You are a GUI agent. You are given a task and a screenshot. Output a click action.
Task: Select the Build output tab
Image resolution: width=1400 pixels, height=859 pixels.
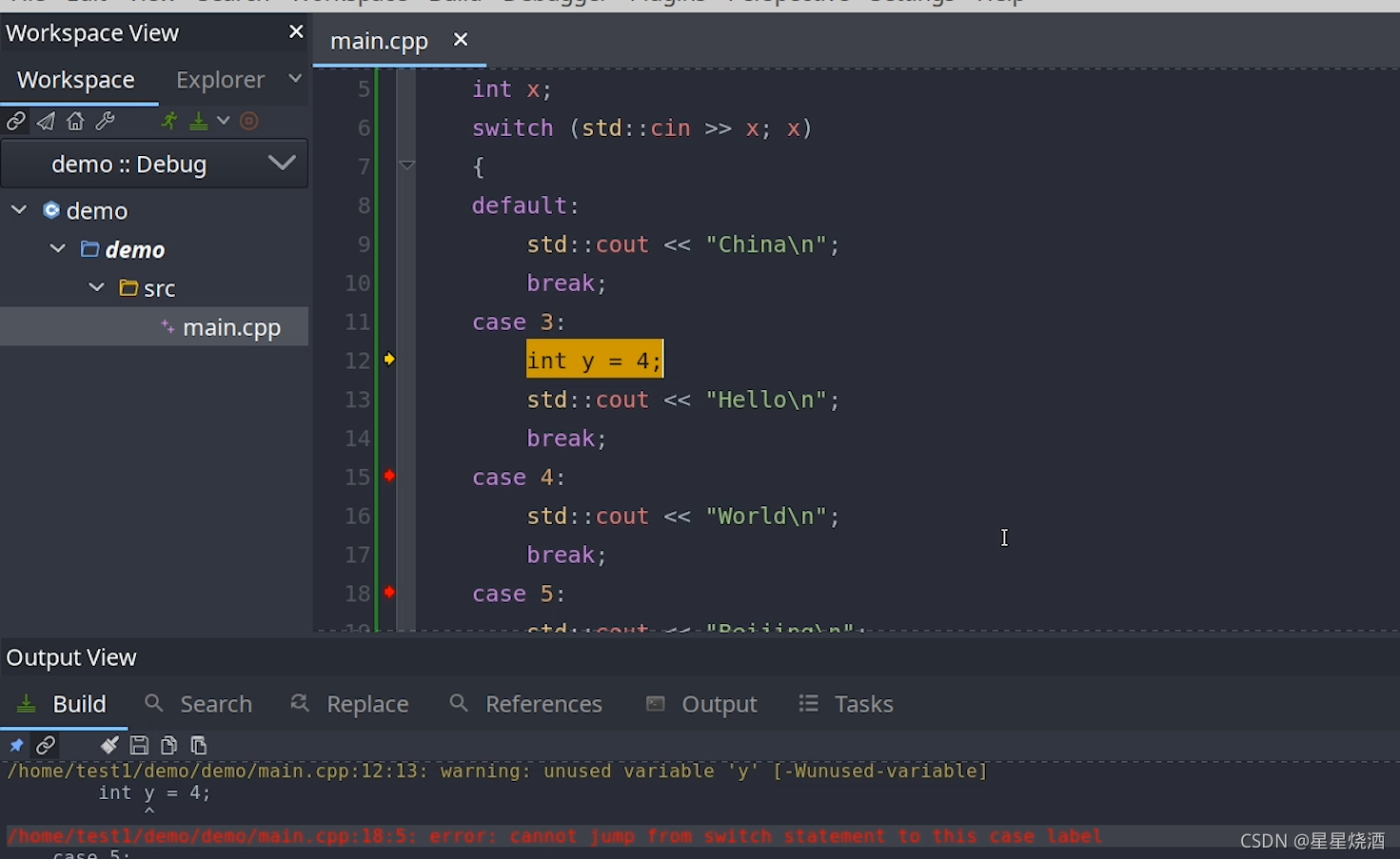[63, 704]
